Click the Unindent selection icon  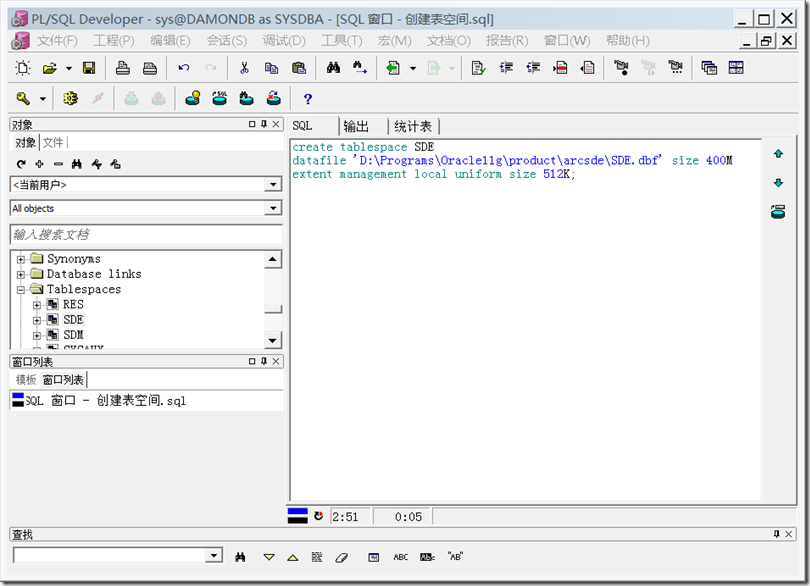tap(533, 68)
